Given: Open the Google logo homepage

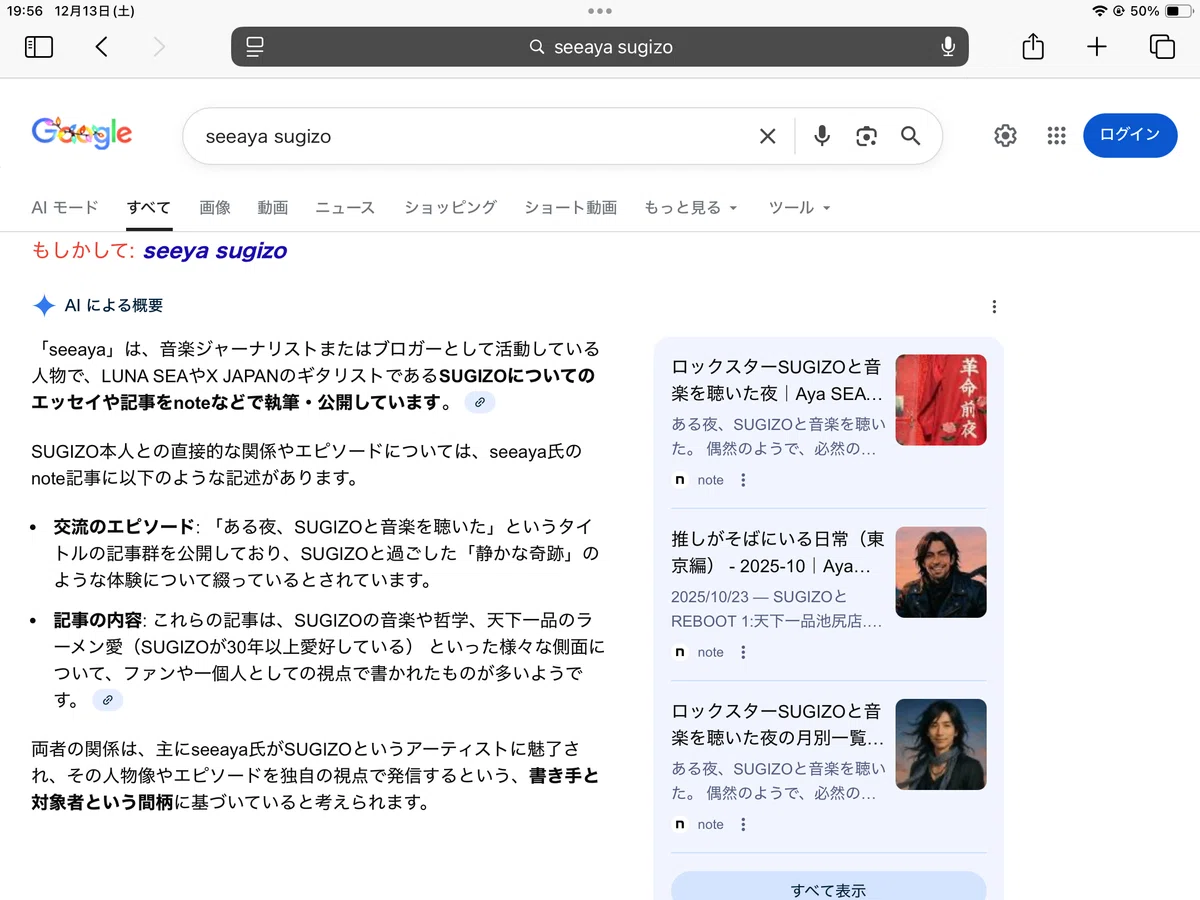Looking at the screenshot, I should click(x=82, y=134).
